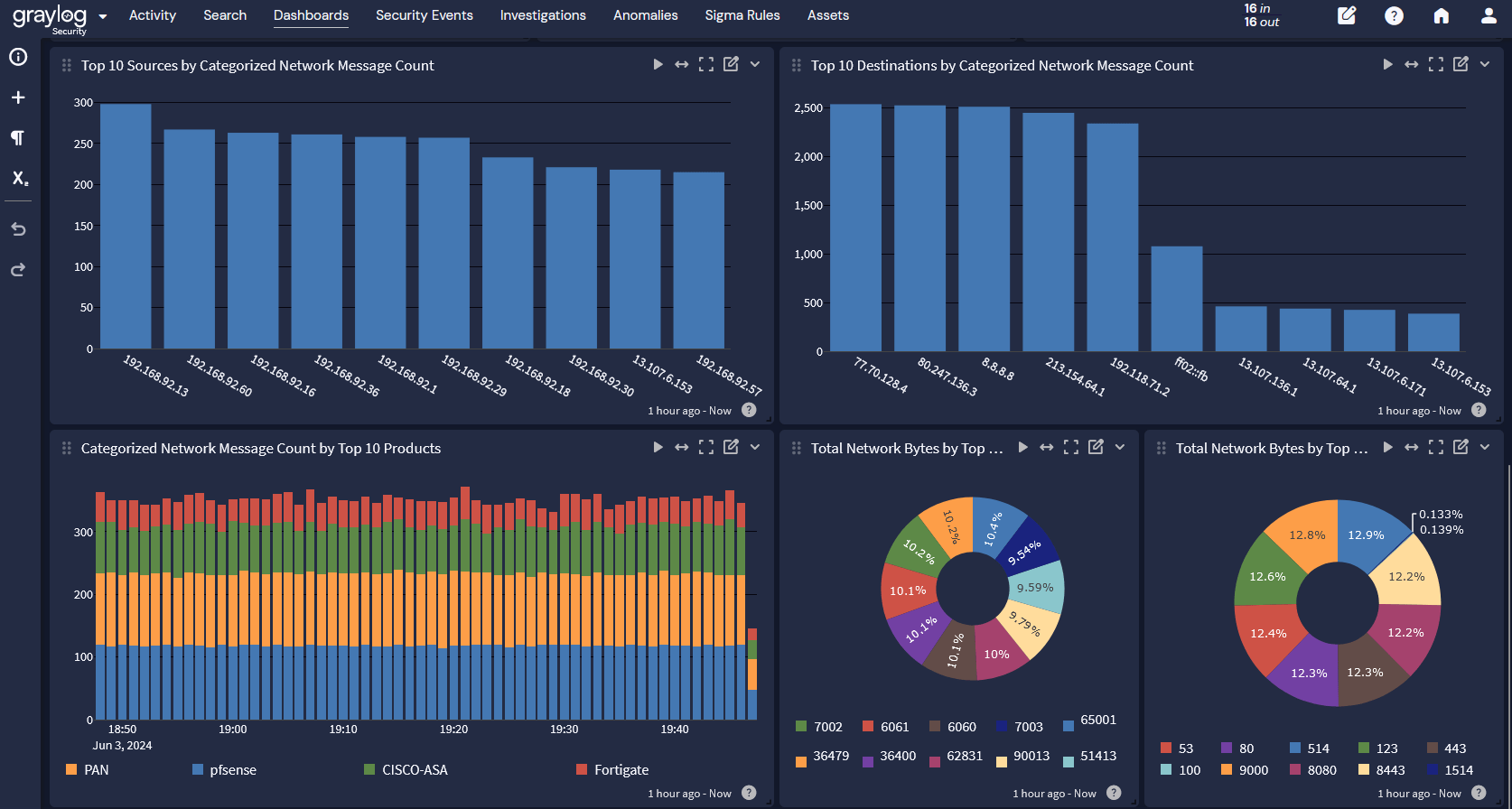Click the home icon in top bar
The width and height of the screenshot is (1512, 809).
point(1442,15)
